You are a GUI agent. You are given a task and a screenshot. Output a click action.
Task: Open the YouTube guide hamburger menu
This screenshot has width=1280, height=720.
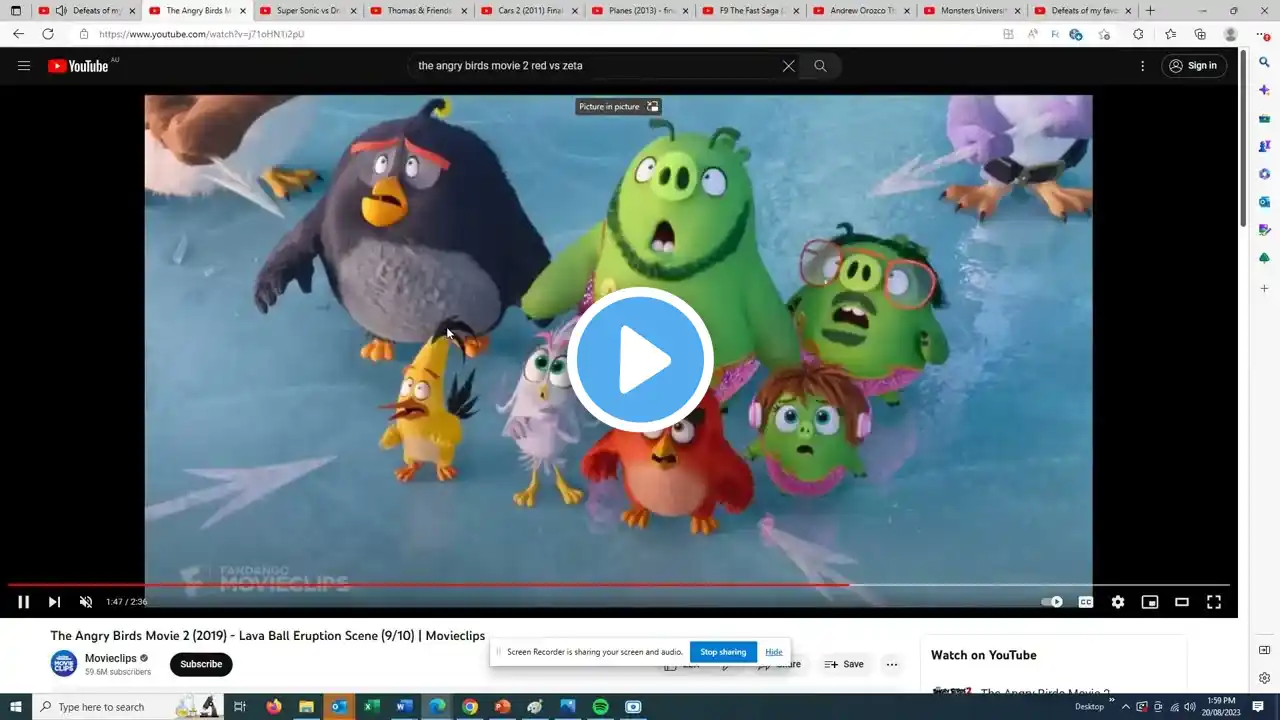tap(24, 66)
